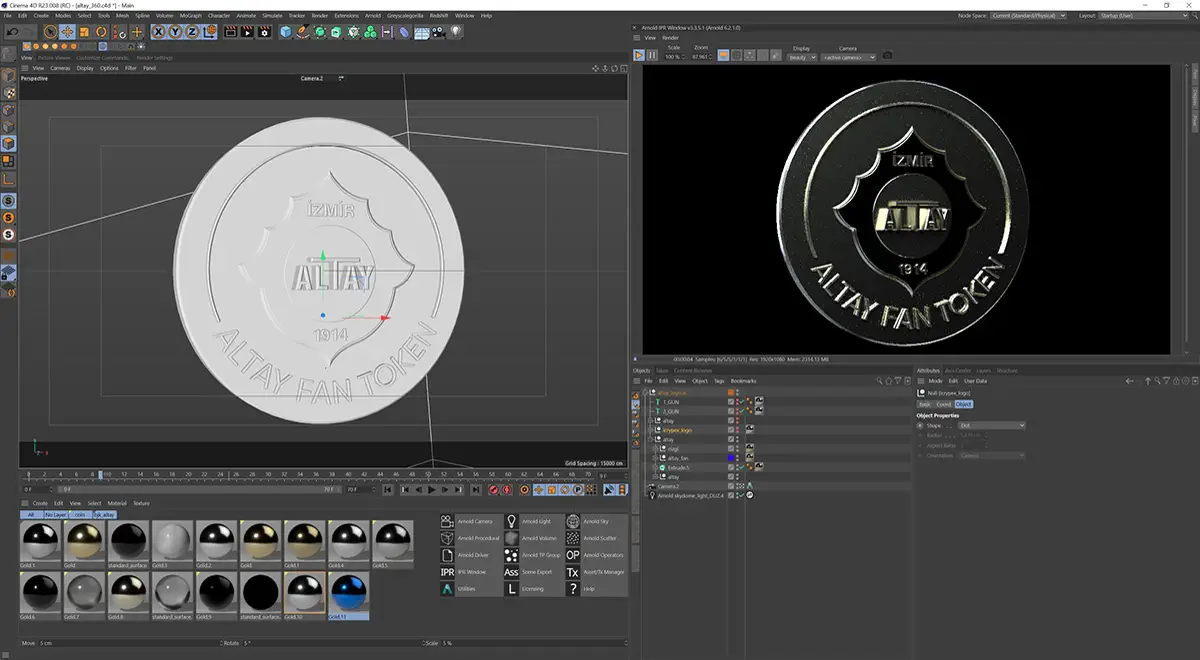Add a Camera object from toolbar
Screen dimensions: 1200x660
439,32
